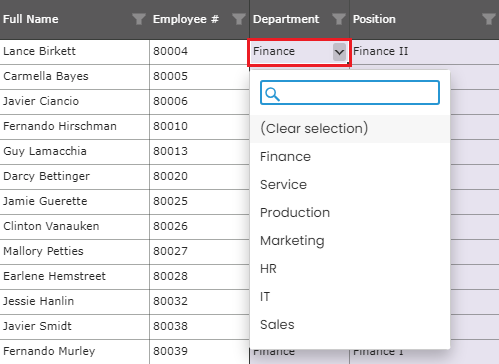Select the Javier Ciancio name cell
Screen dimensions: 499x364
click(75, 102)
